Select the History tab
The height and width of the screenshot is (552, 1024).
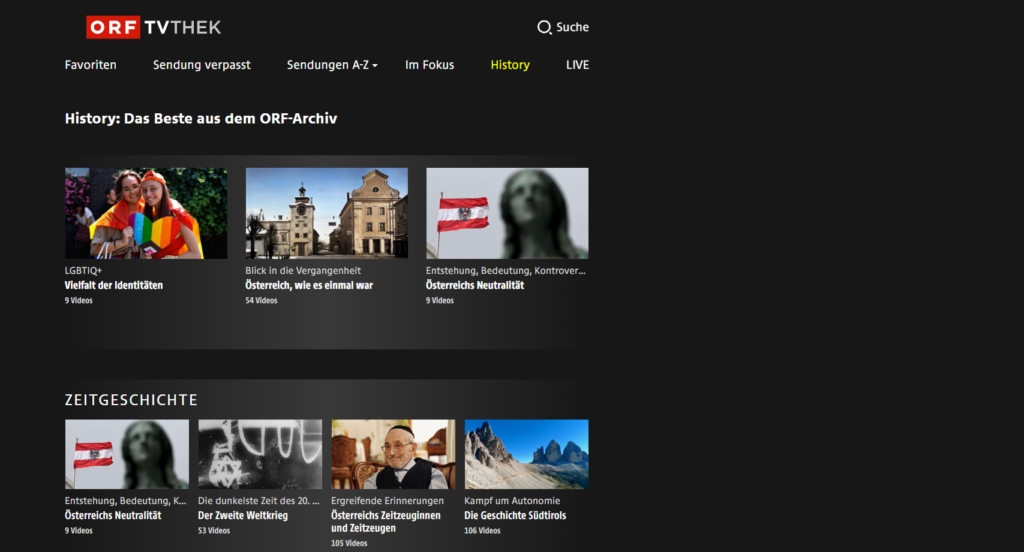(510, 65)
